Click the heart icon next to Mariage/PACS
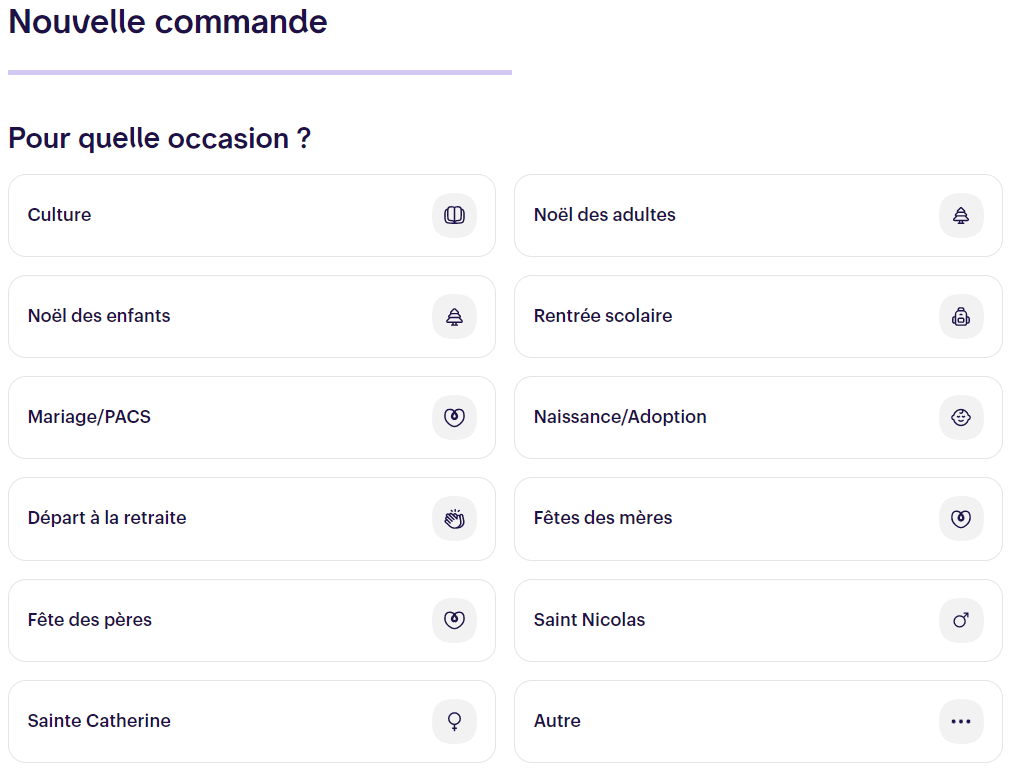The width and height of the screenshot is (1014, 776). (x=455, y=418)
